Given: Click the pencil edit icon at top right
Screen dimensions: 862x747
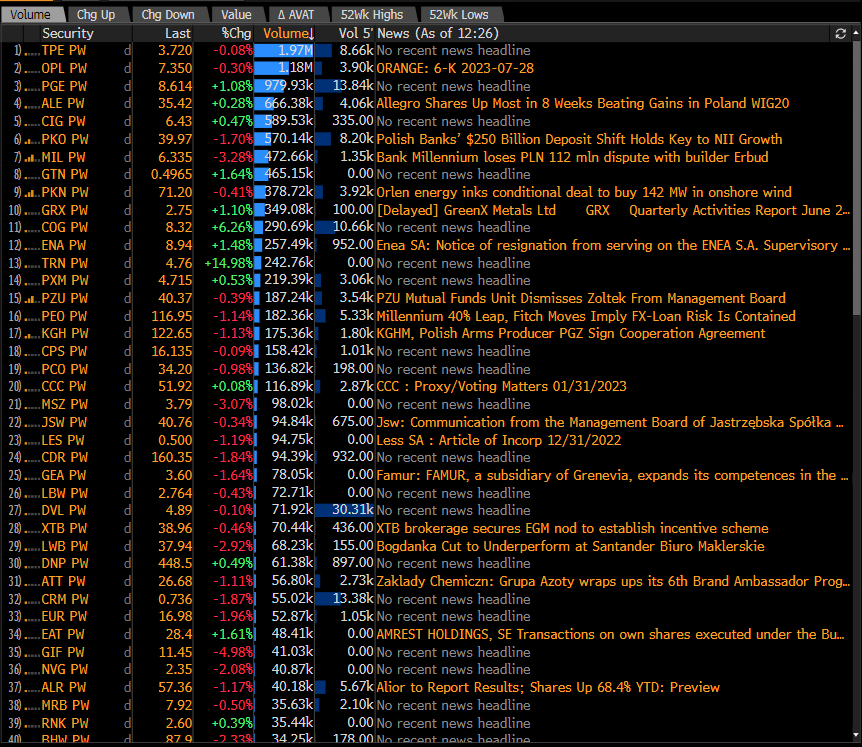Looking at the screenshot, I should point(852,33).
